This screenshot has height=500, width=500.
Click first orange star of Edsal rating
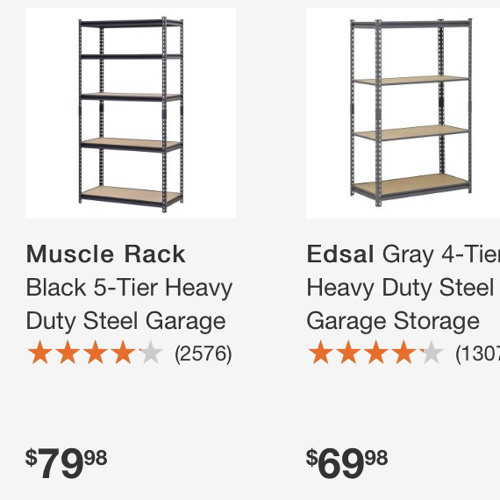(321, 352)
